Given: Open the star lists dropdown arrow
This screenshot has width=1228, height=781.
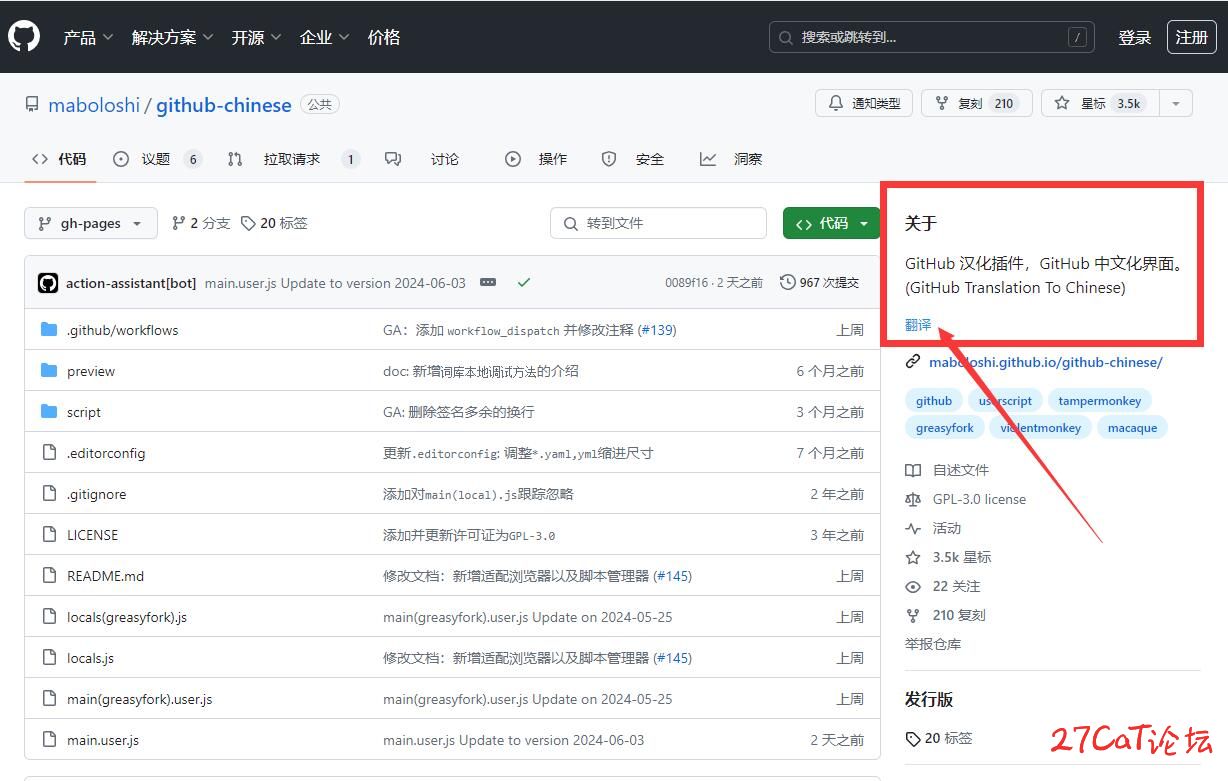Looking at the screenshot, I should (x=1176, y=103).
